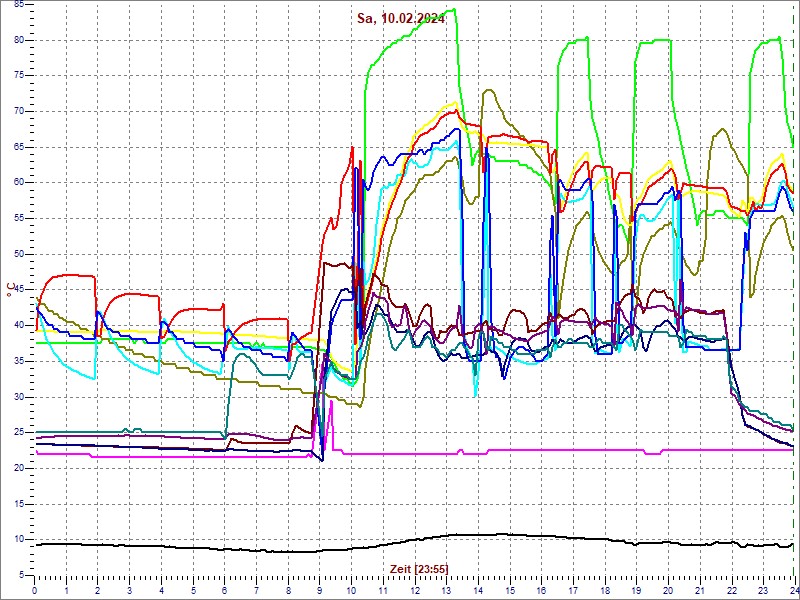Click the '°C' temperature unit label
Viewport: 800px width, 600px height.
click(x=10, y=290)
